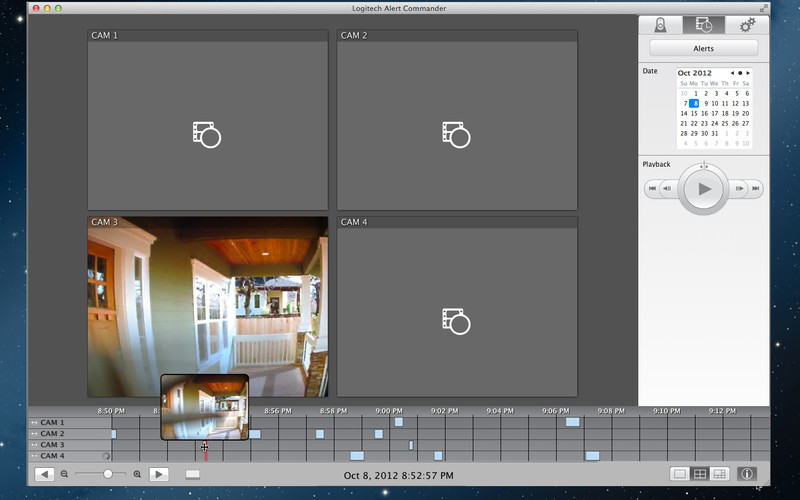Viewport: 800px width, 500px height.
Task: Skip to next recording clip
Action: (755, 188)
